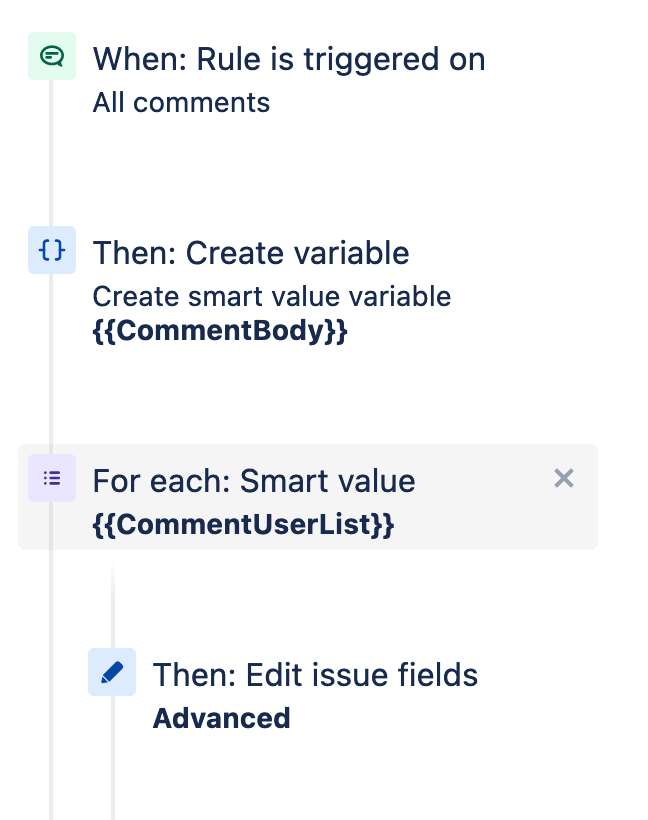Open the 'For each: Smart value' branch
The width and height of the screenshot is (648, 820).
point(254,481)
